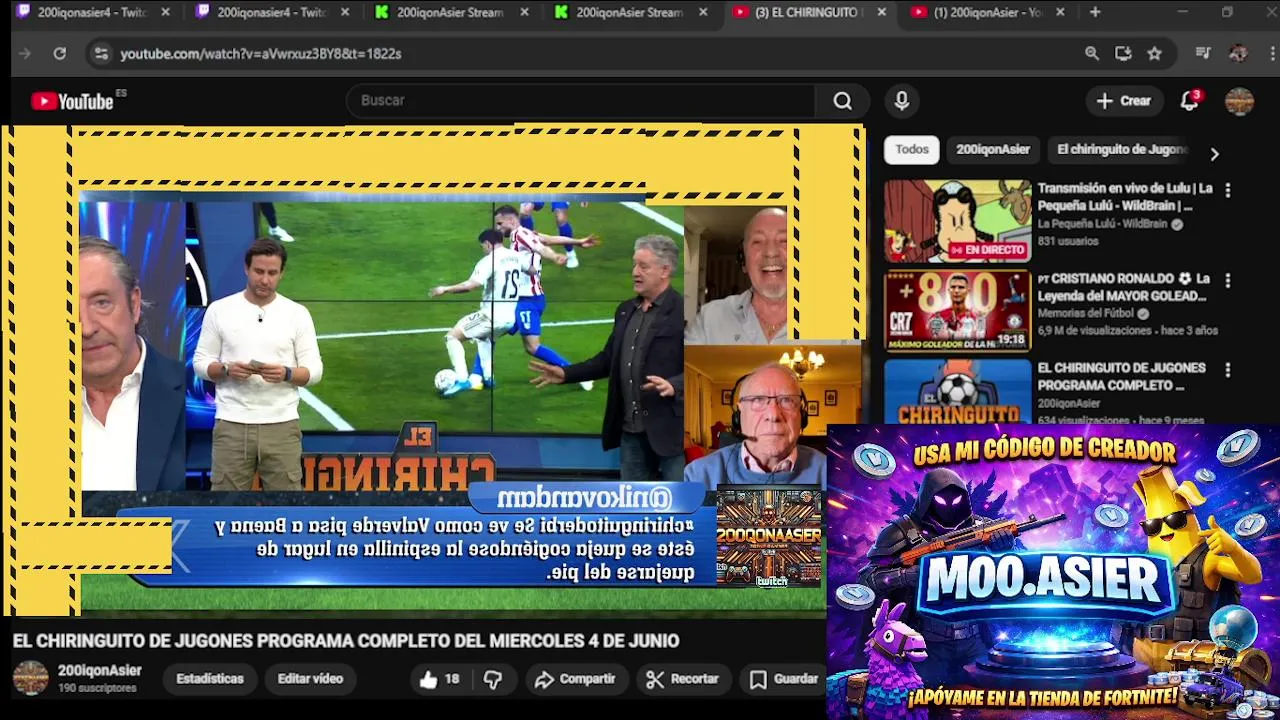Viewport: 1280px width, 720px height.
Task: Open a new browser tab
Action: point(1095,13)
